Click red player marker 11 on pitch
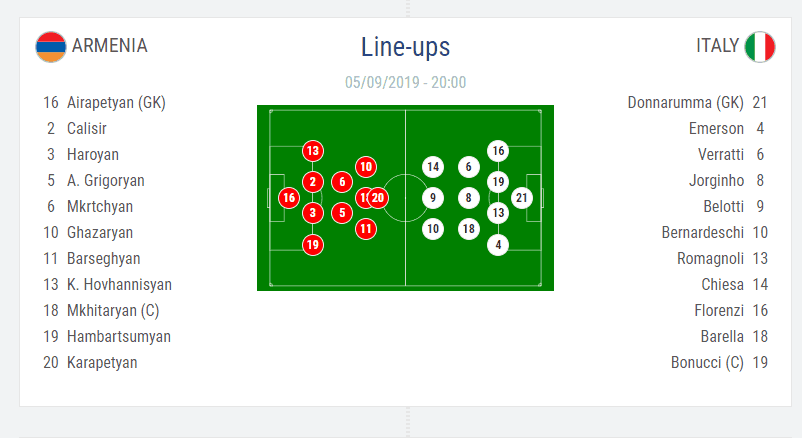802x438 pixels. point(366,229)
